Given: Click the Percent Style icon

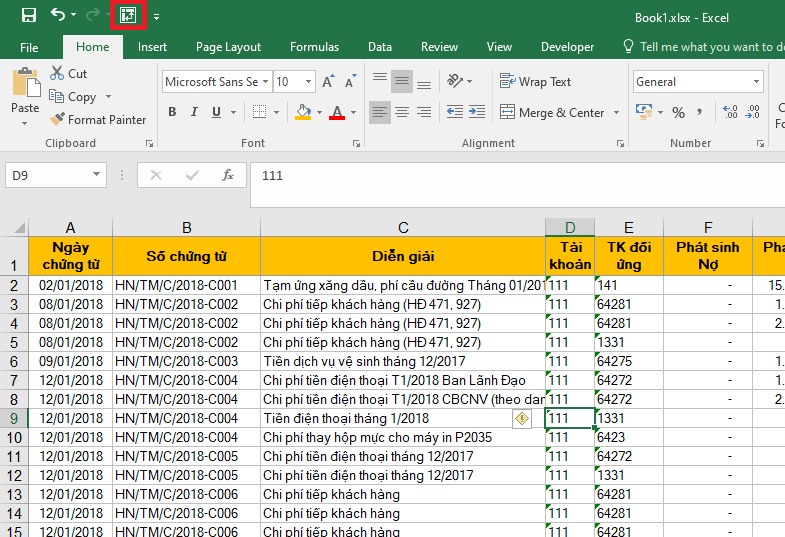Looking at the screenshot, I should (678, 112).
